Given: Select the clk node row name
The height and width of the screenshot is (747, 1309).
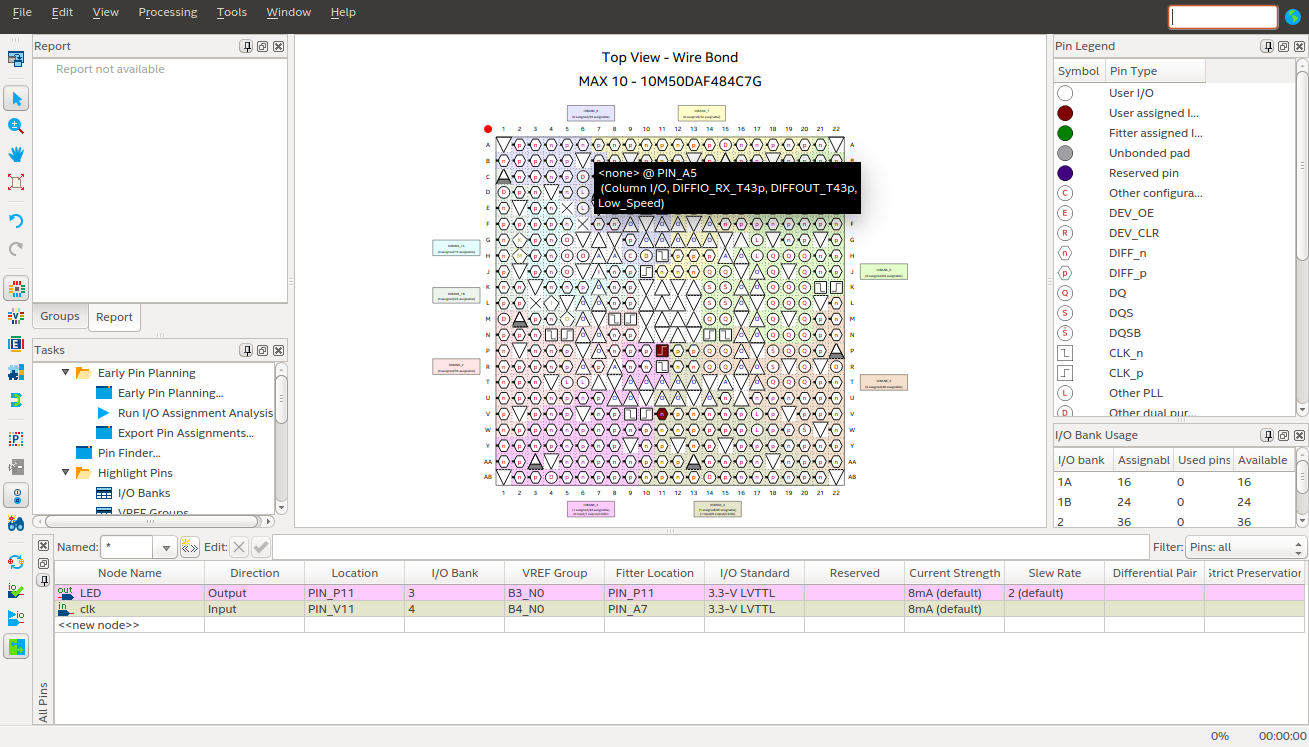Looking at the screenshot, I should click(88, 609).
